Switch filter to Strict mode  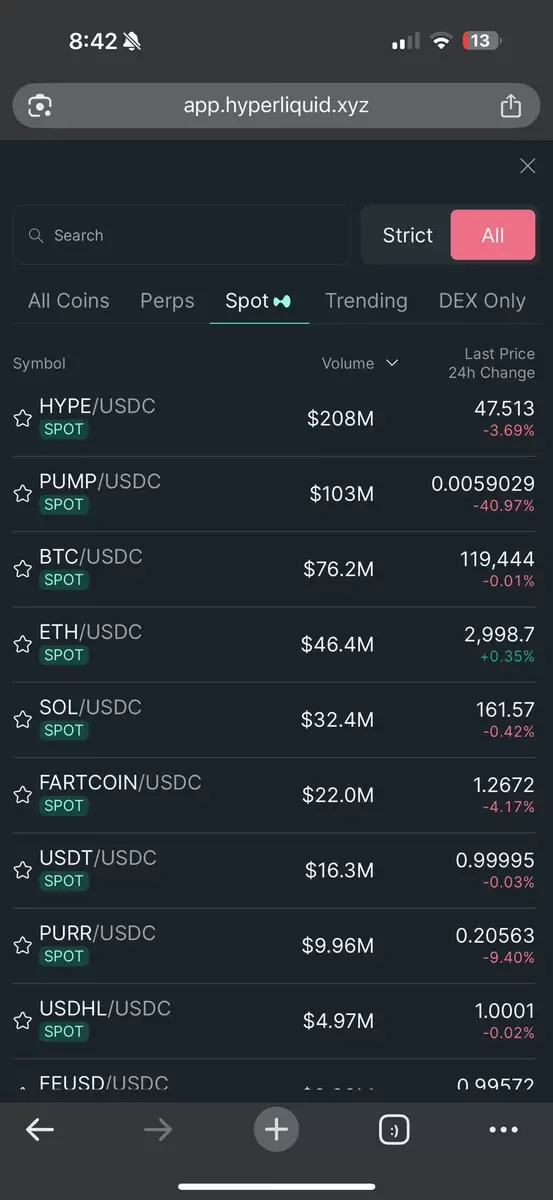(x=408, y=235)
